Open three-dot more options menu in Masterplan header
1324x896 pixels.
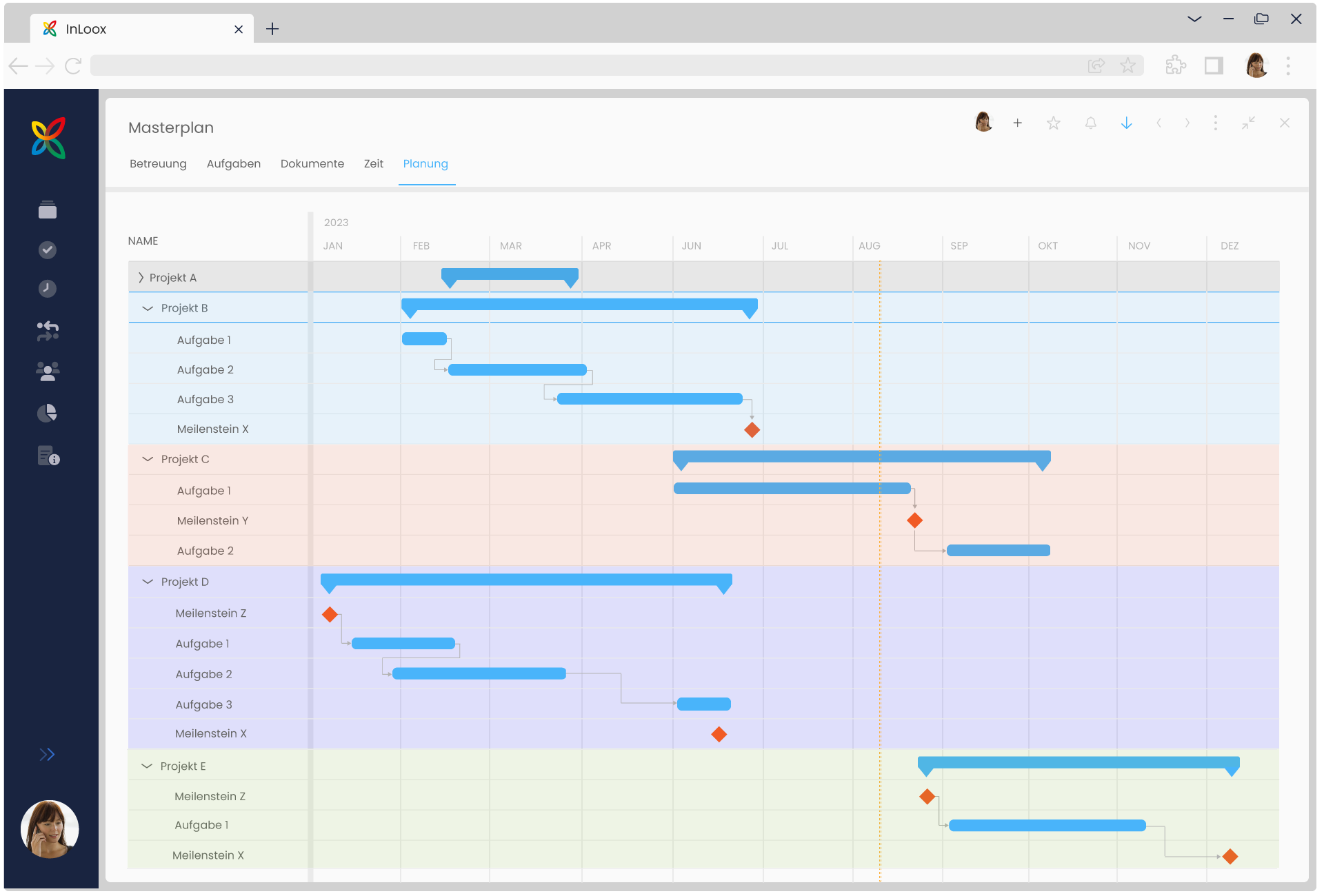tap(1215, 123)
